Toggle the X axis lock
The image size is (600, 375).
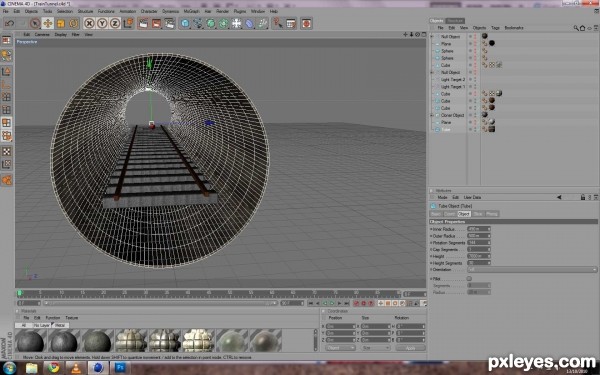coord(89,23)
